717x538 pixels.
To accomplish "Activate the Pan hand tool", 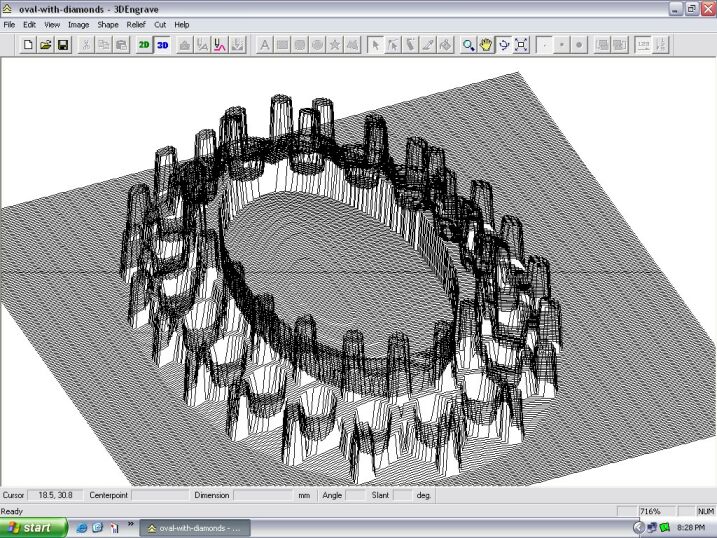I will coord(486,45).
